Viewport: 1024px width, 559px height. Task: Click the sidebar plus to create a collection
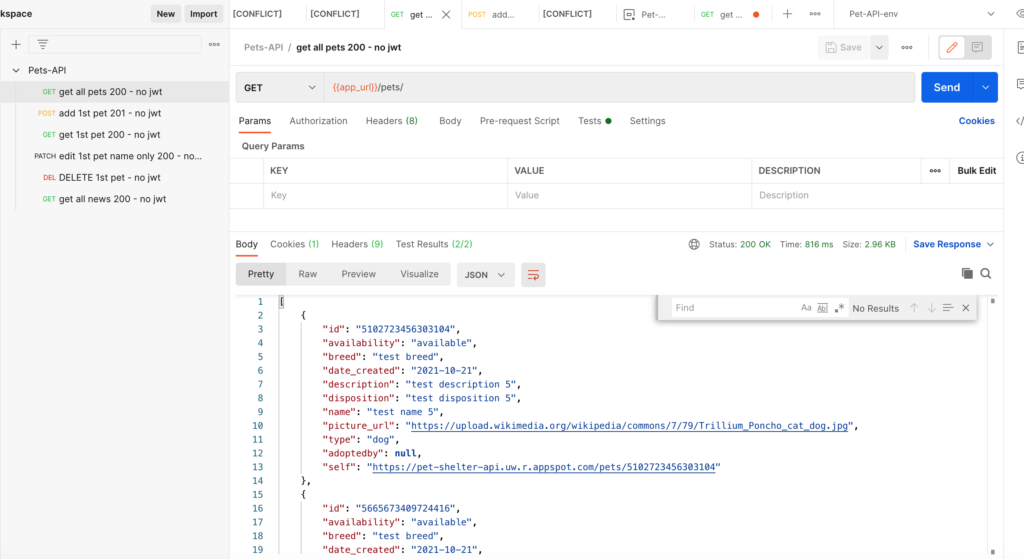tap(16, 45)
